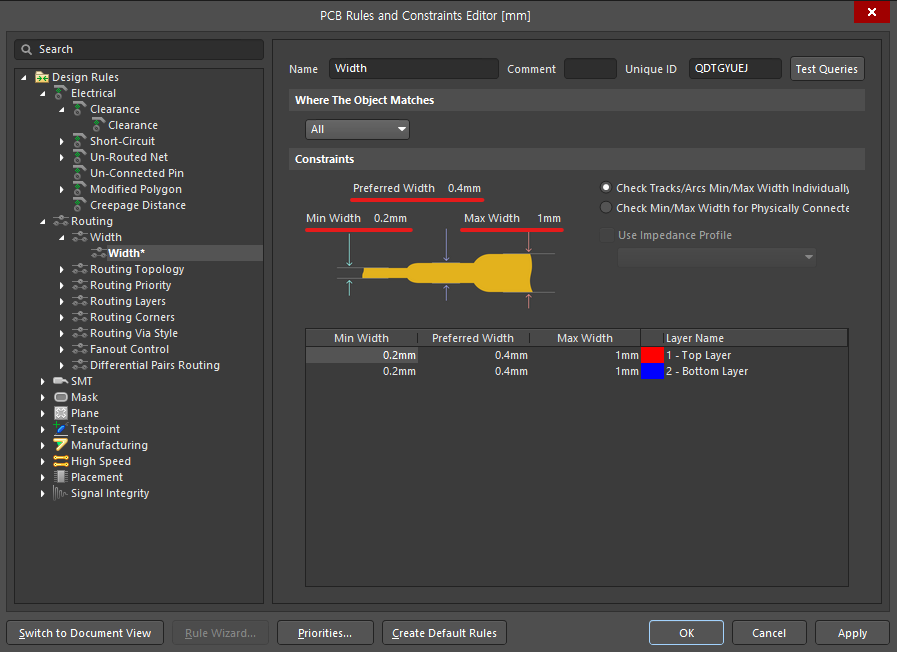
Task: Click the Testpoint category icon
Action: coord(61,428)
